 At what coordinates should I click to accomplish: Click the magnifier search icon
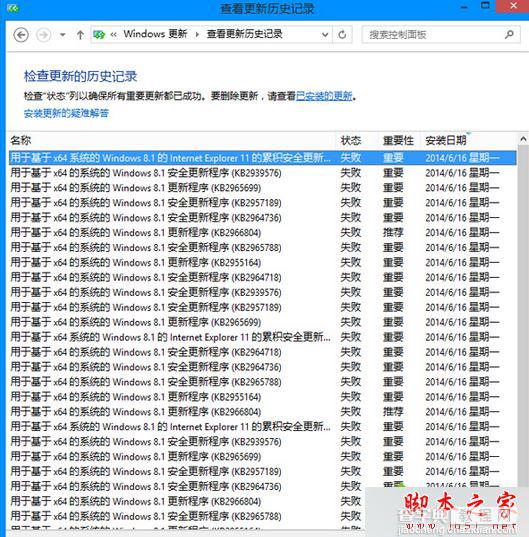[x=509, y=35]
